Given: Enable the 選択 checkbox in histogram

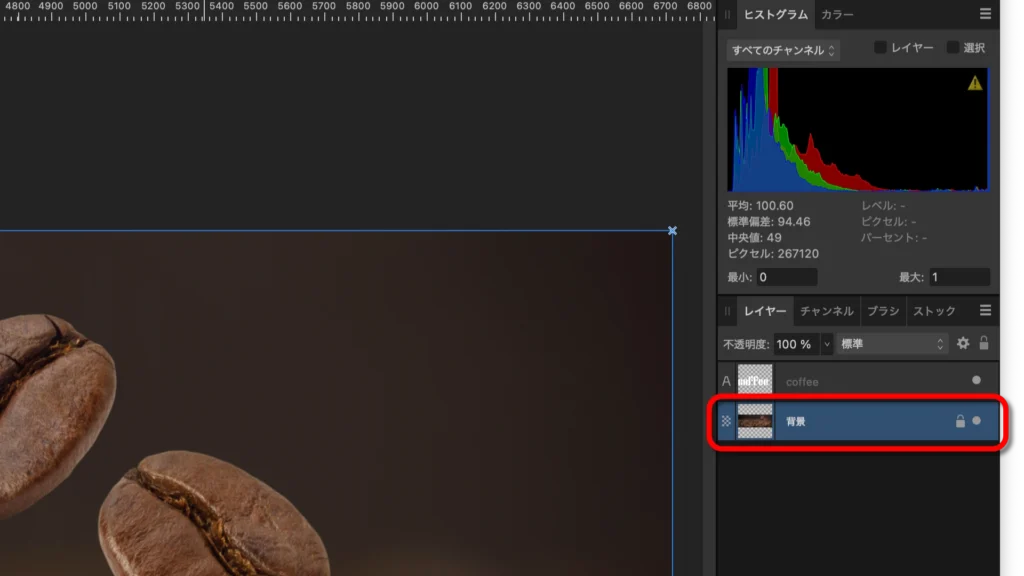Looking at the screenshot, I should [952, 48].
